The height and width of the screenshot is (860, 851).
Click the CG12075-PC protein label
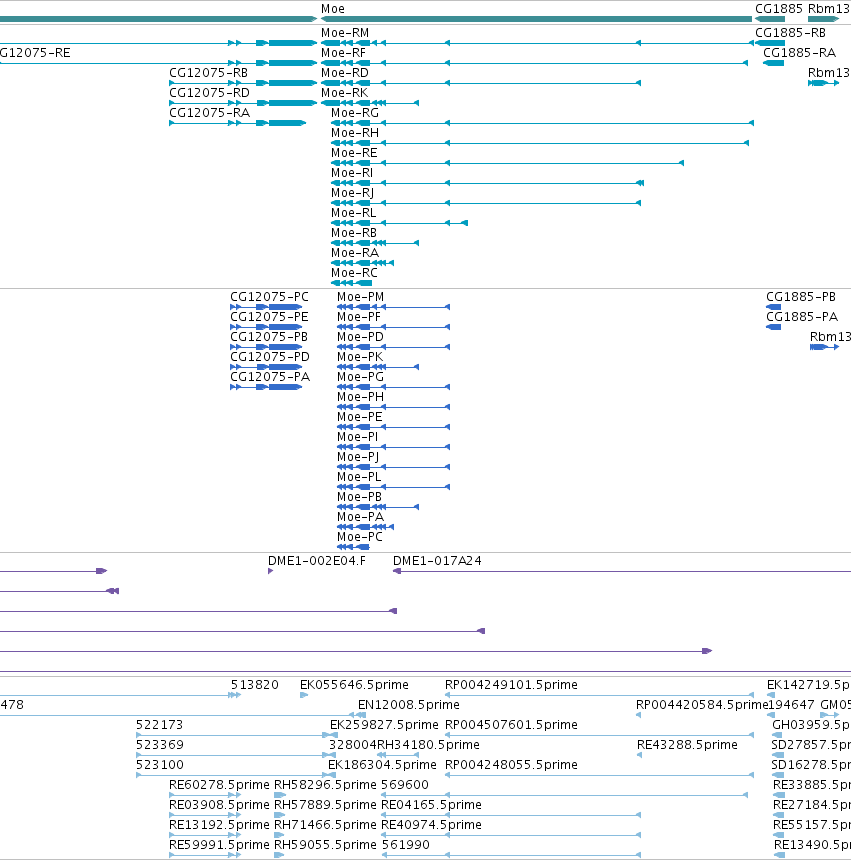269,297
